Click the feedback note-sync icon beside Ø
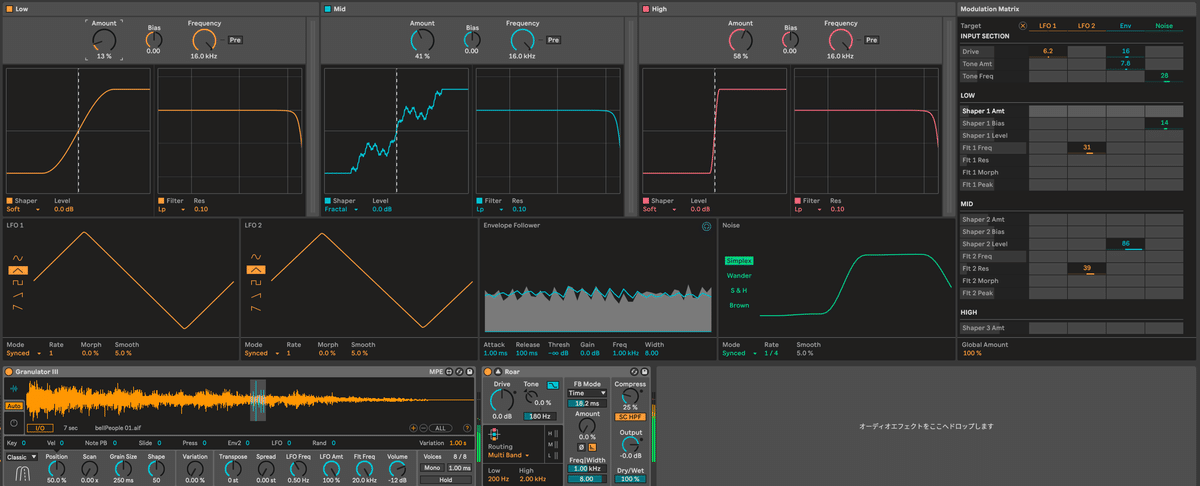 592,446
